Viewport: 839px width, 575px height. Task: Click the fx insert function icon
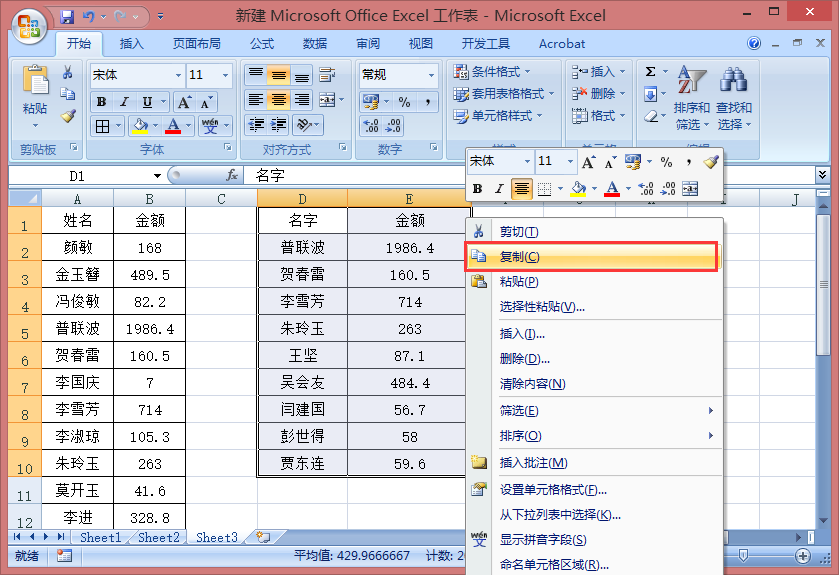[x=232, y=175]
